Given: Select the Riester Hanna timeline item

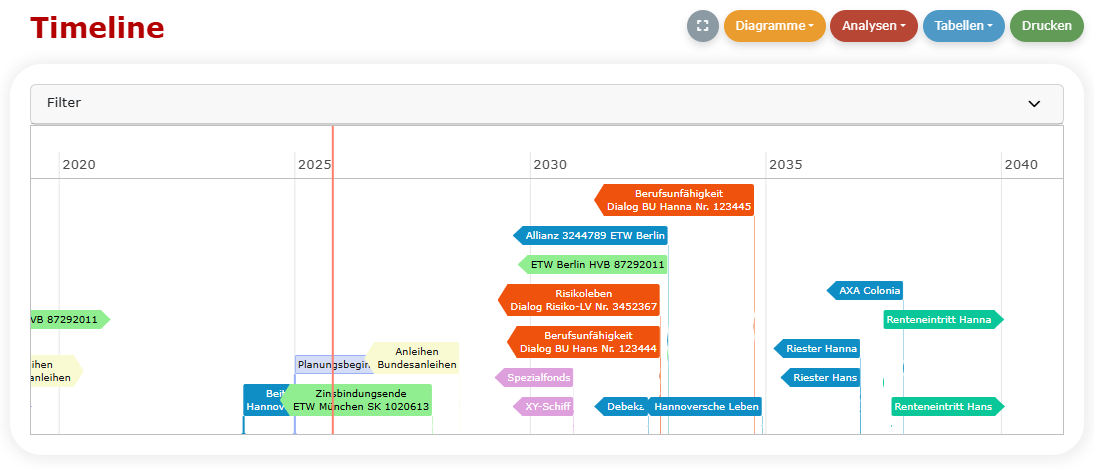Looking at the screenshot, I should [x=820, y=348].
